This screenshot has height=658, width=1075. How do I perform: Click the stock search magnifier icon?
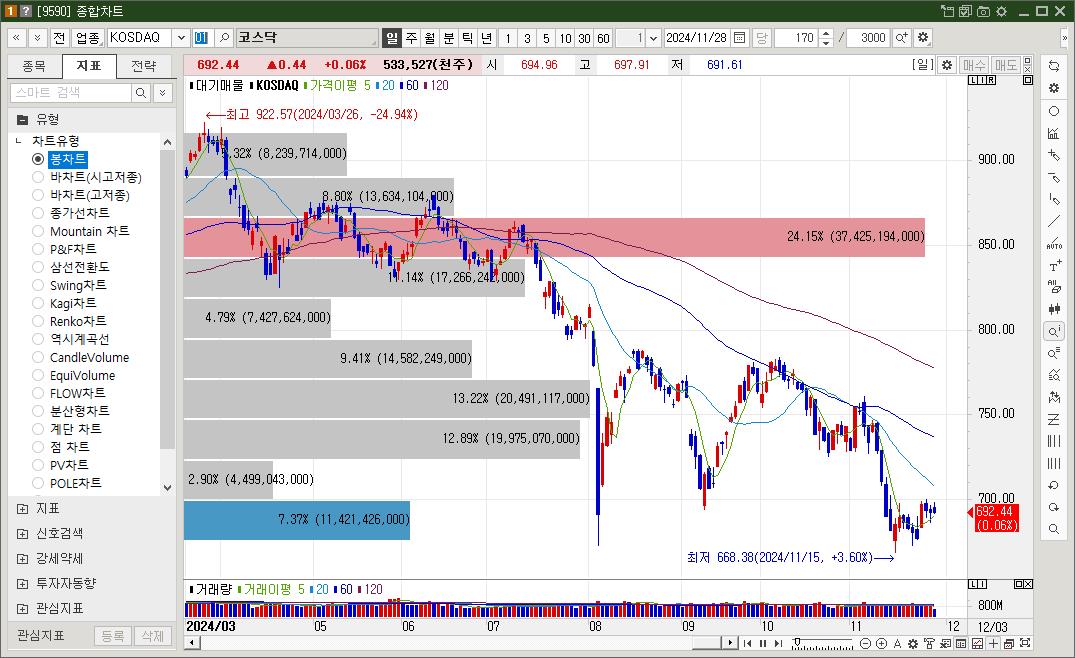[224, 38]
